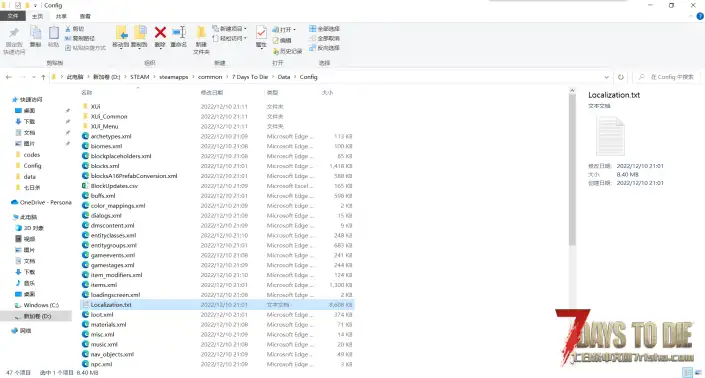Go up one folder level
The width and height of the screenshot is (705, 378).
click(x=43, y=77)
